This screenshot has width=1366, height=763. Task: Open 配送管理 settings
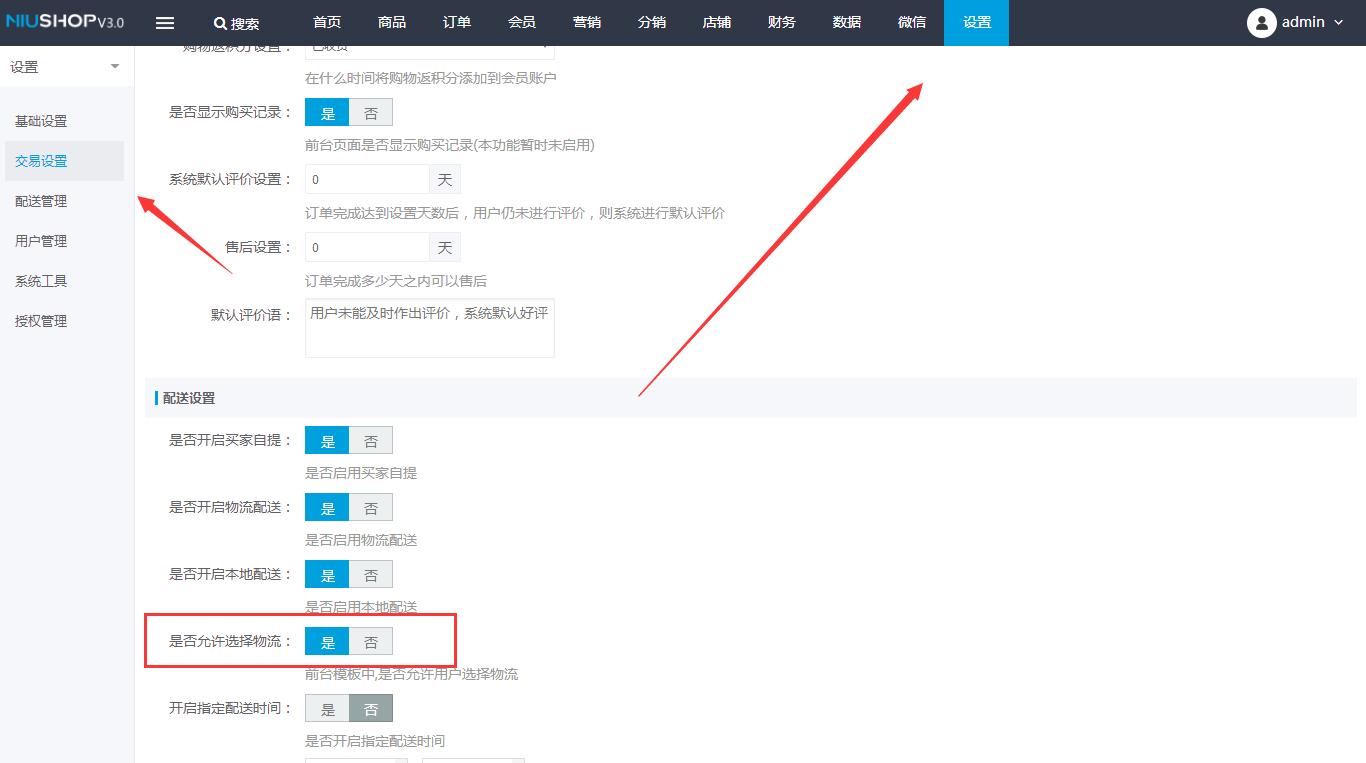[40, 200]
